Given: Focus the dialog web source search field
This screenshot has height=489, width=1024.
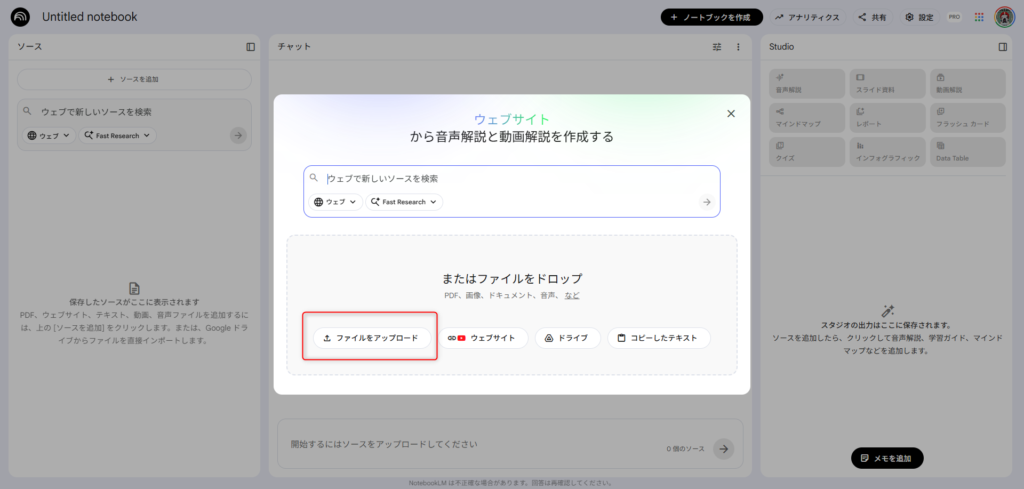Looking at the screenshot, I should coord(510,178).
